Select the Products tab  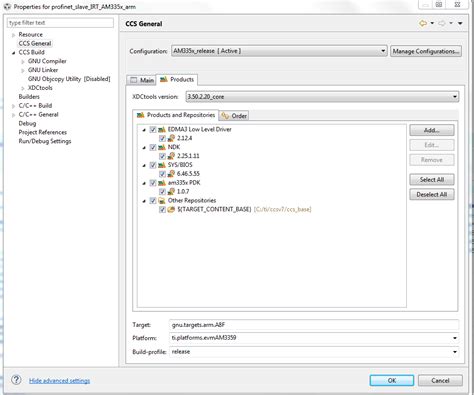177,79
